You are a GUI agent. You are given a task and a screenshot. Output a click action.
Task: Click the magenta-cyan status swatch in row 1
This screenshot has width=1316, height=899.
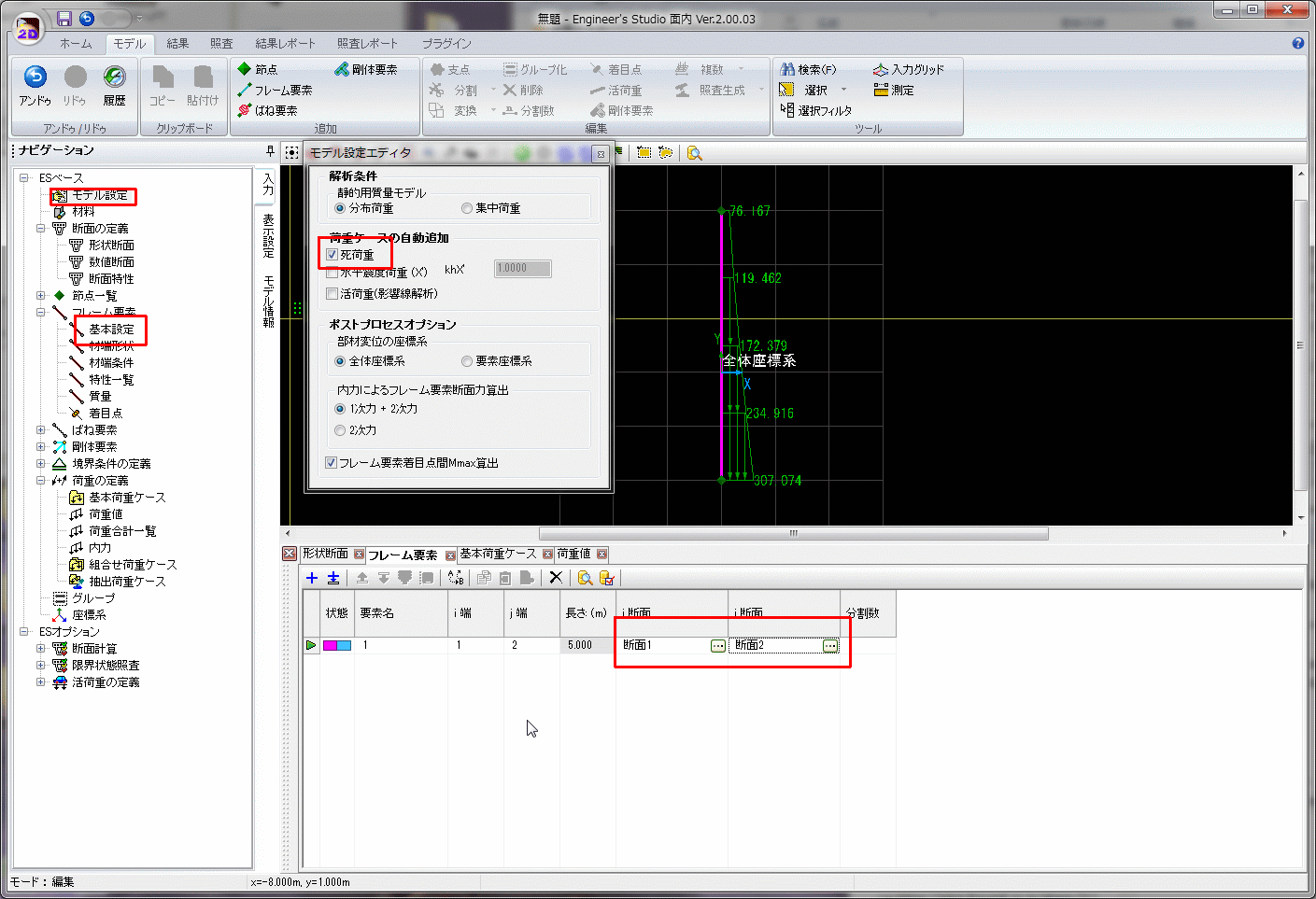point(337,645)
